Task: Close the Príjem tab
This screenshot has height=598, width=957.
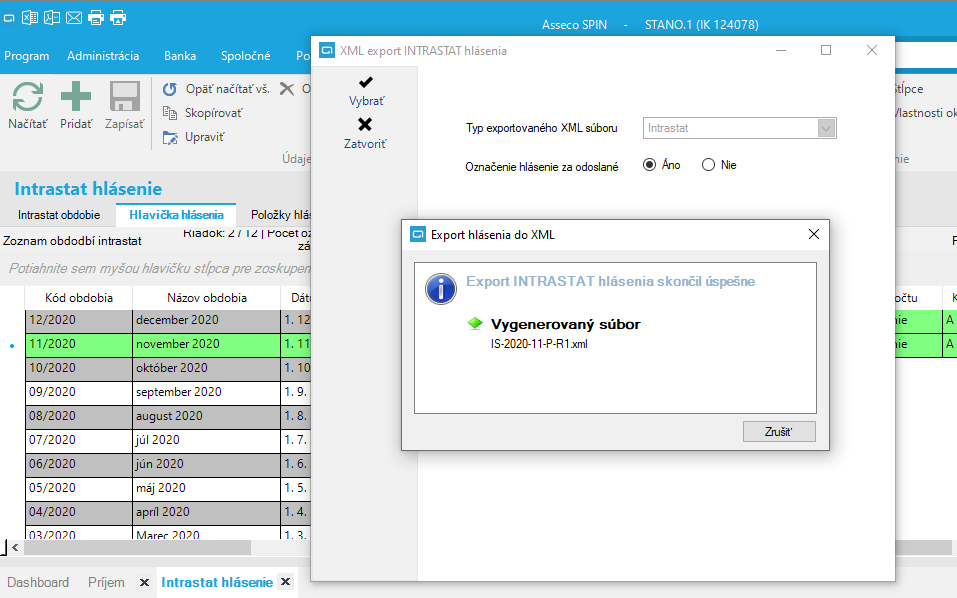Action: pos(144,582)
